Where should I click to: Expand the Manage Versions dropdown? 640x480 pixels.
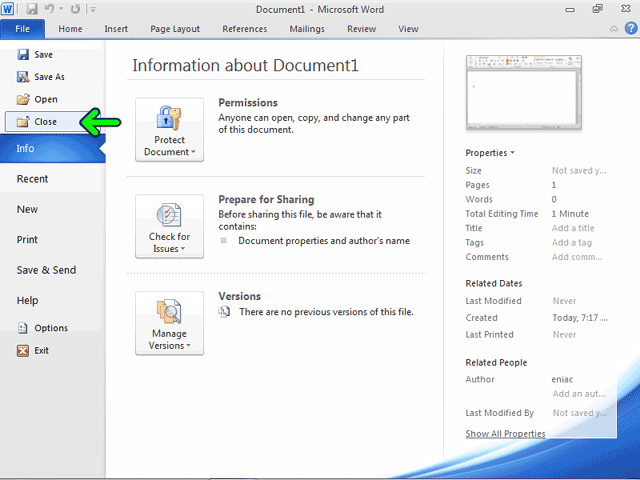(x=169, y=323)
